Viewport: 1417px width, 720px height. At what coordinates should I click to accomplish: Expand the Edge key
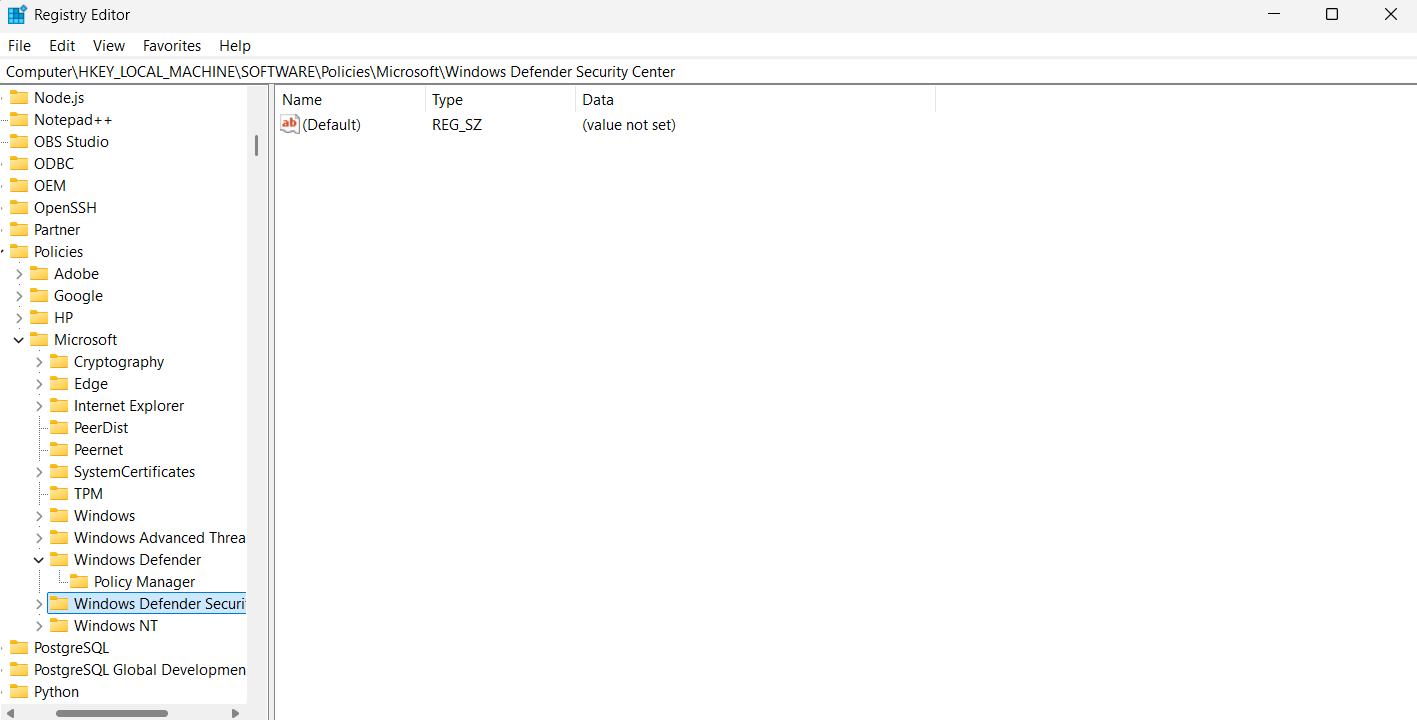coord(39,384)
